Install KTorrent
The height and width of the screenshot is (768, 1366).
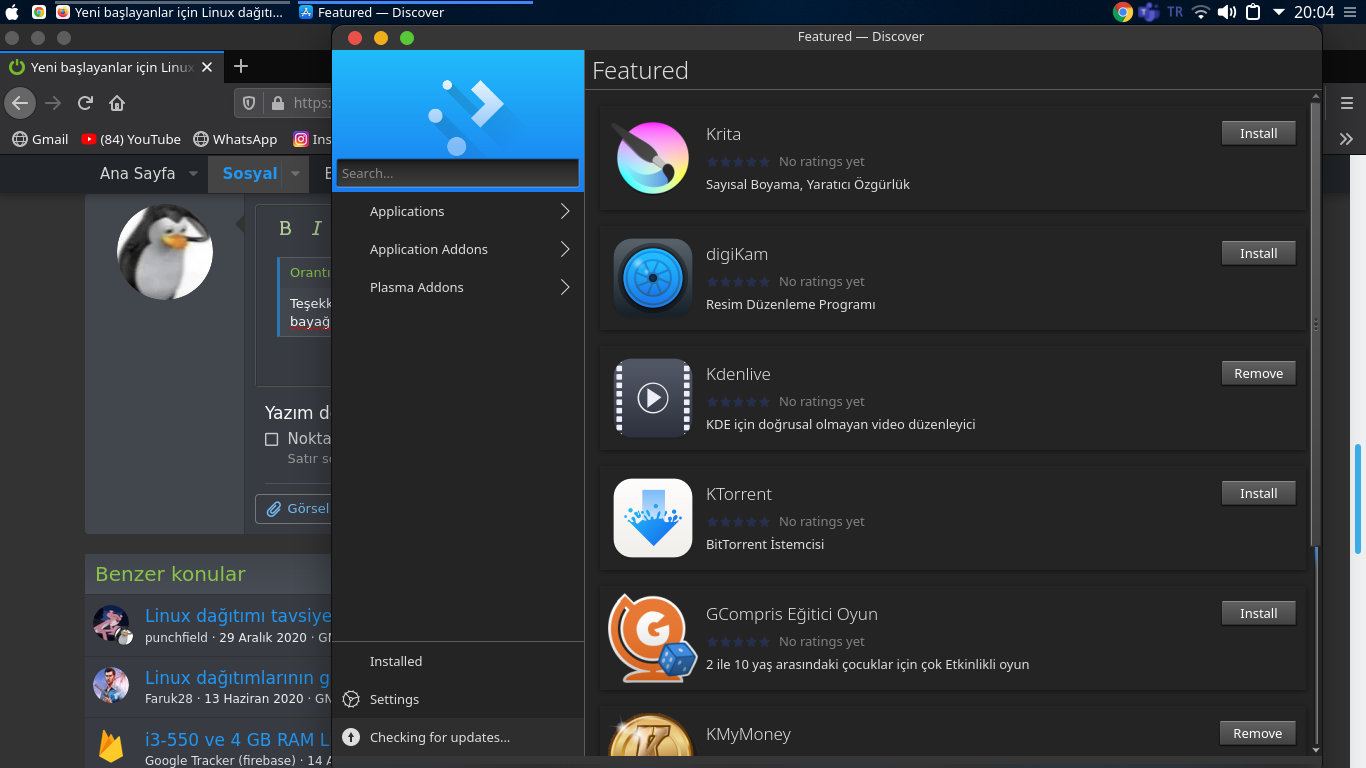1258,493
